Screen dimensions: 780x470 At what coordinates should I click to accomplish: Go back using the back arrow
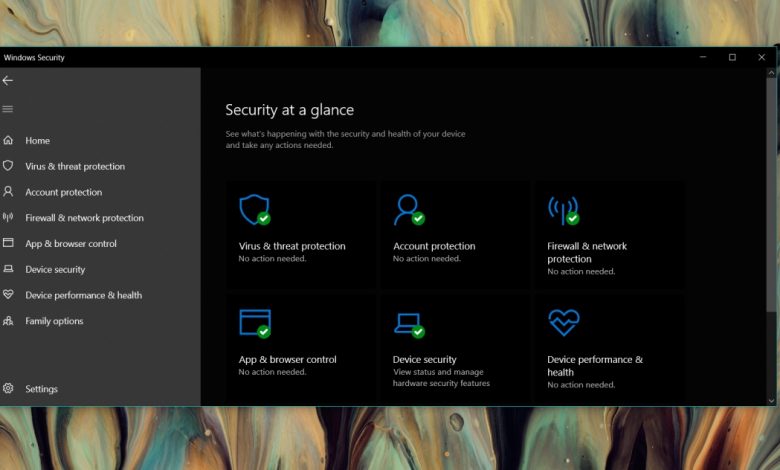(7, 81)
